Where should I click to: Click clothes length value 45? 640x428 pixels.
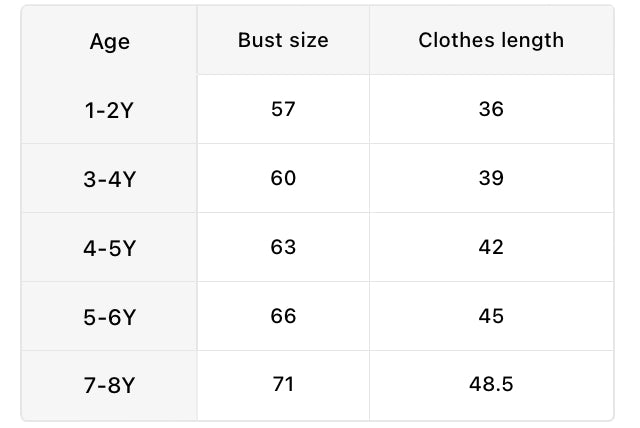(491, 316)
